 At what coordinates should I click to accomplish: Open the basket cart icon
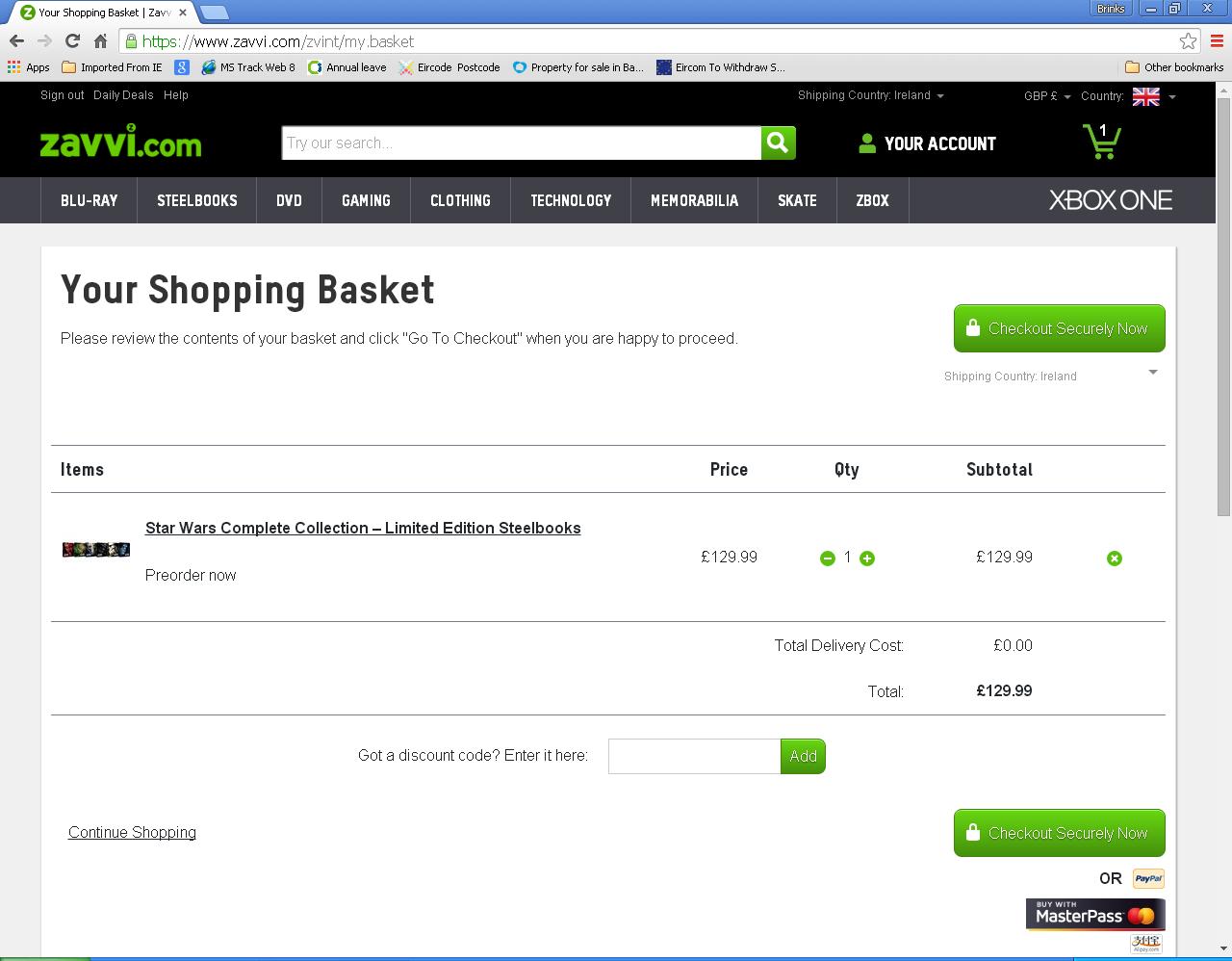click(x=1102, y=142)
